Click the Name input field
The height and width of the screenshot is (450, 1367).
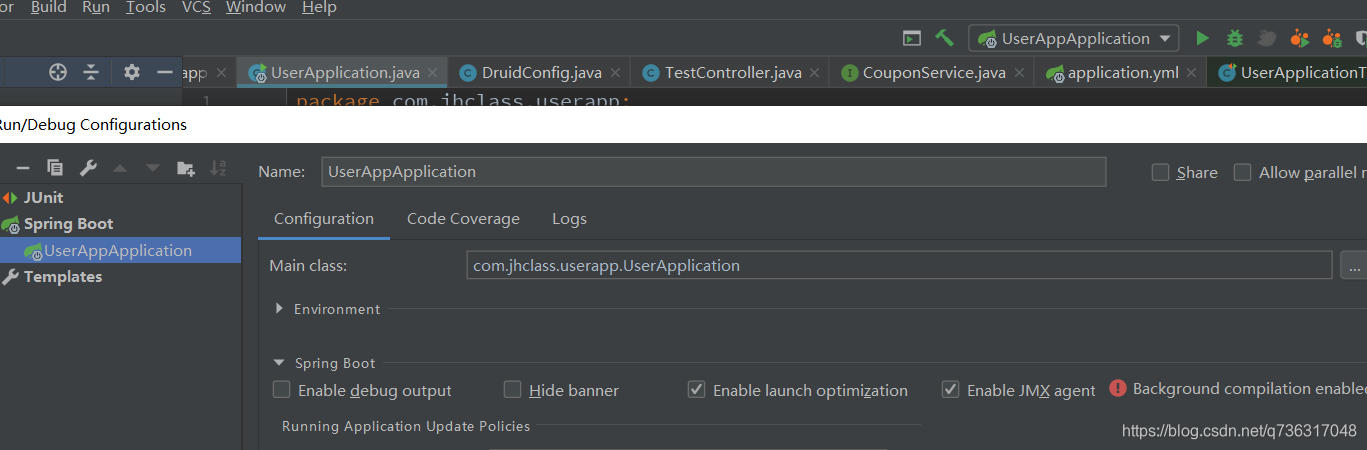(x=714, y=172)
